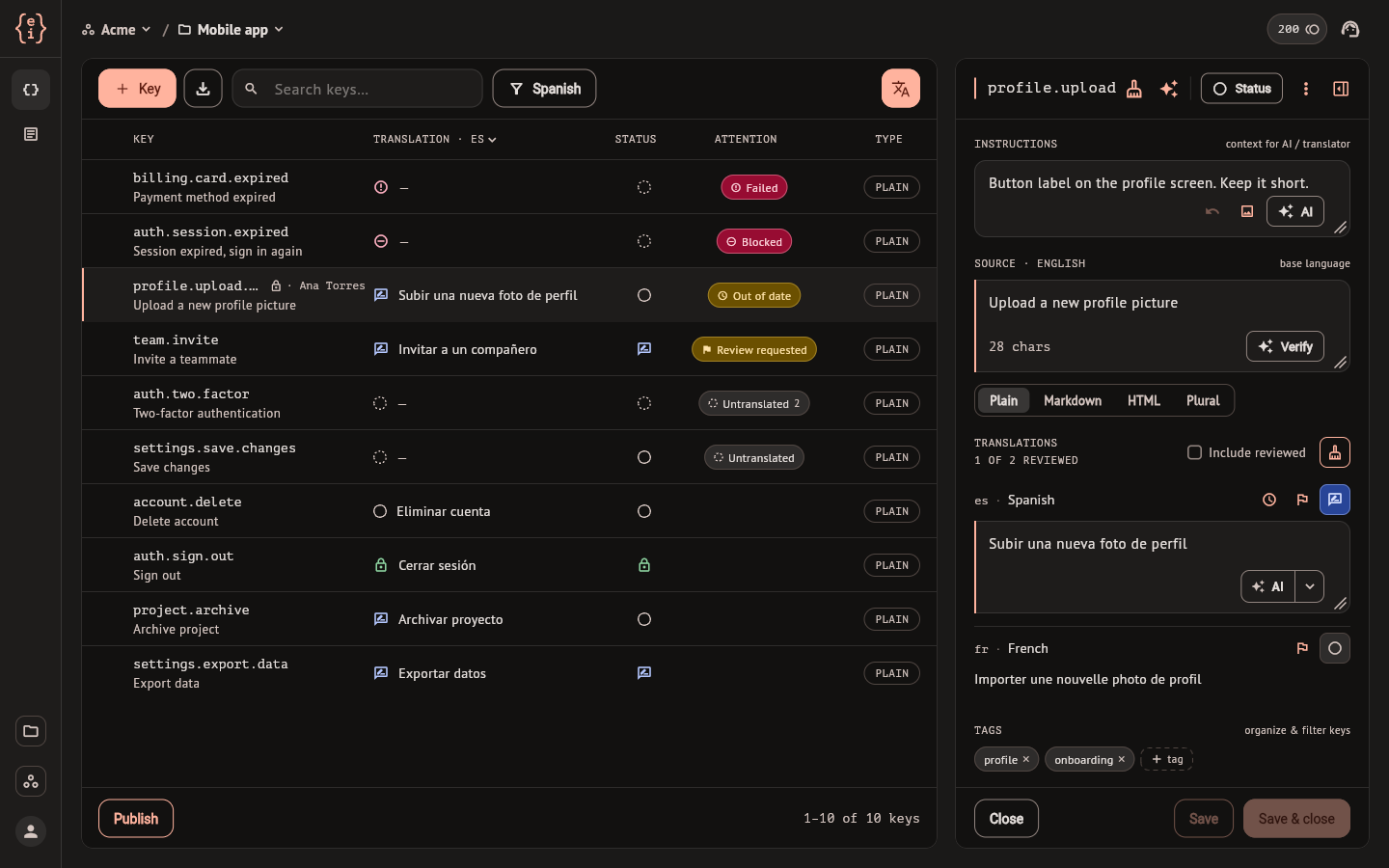Viewport: 1389px width, 868px height.
Task: Click the machine translate icon button
Action: tap(901, 89)
